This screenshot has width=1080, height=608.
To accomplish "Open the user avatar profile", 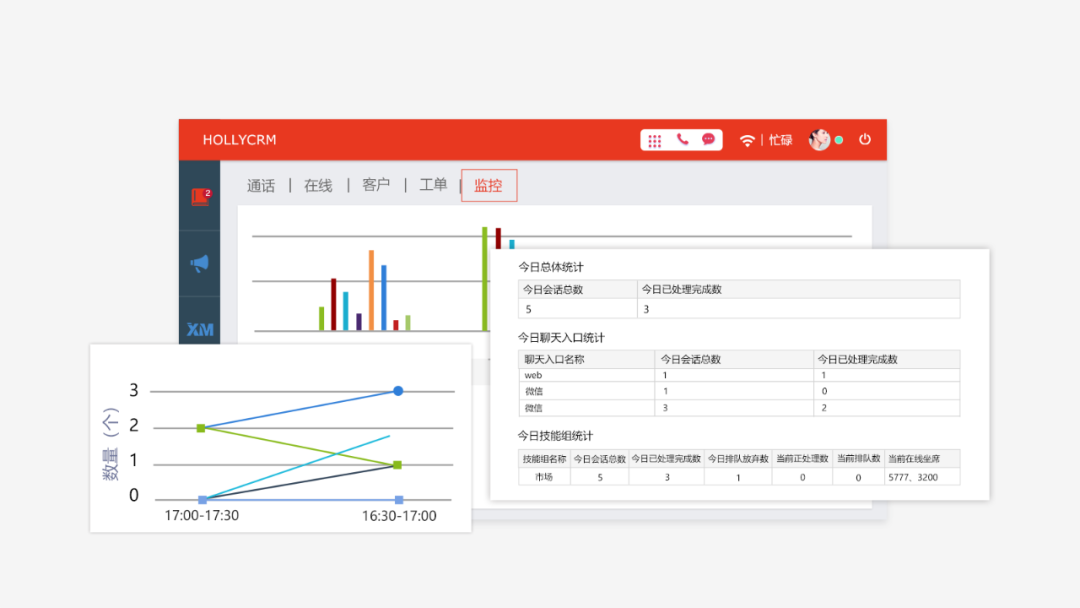I will [819, 140].
